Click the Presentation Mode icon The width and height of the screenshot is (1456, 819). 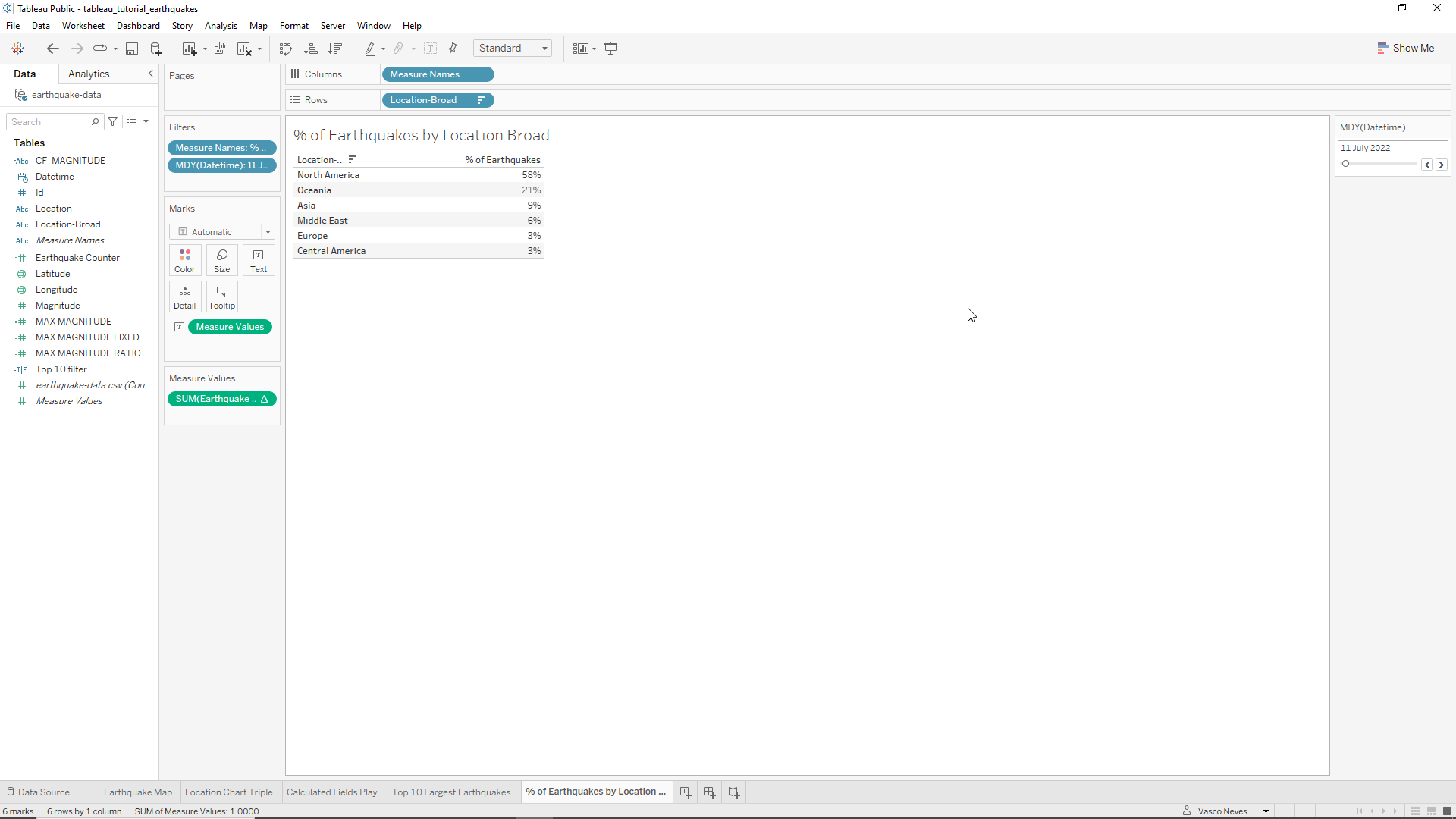pos(611,49)
